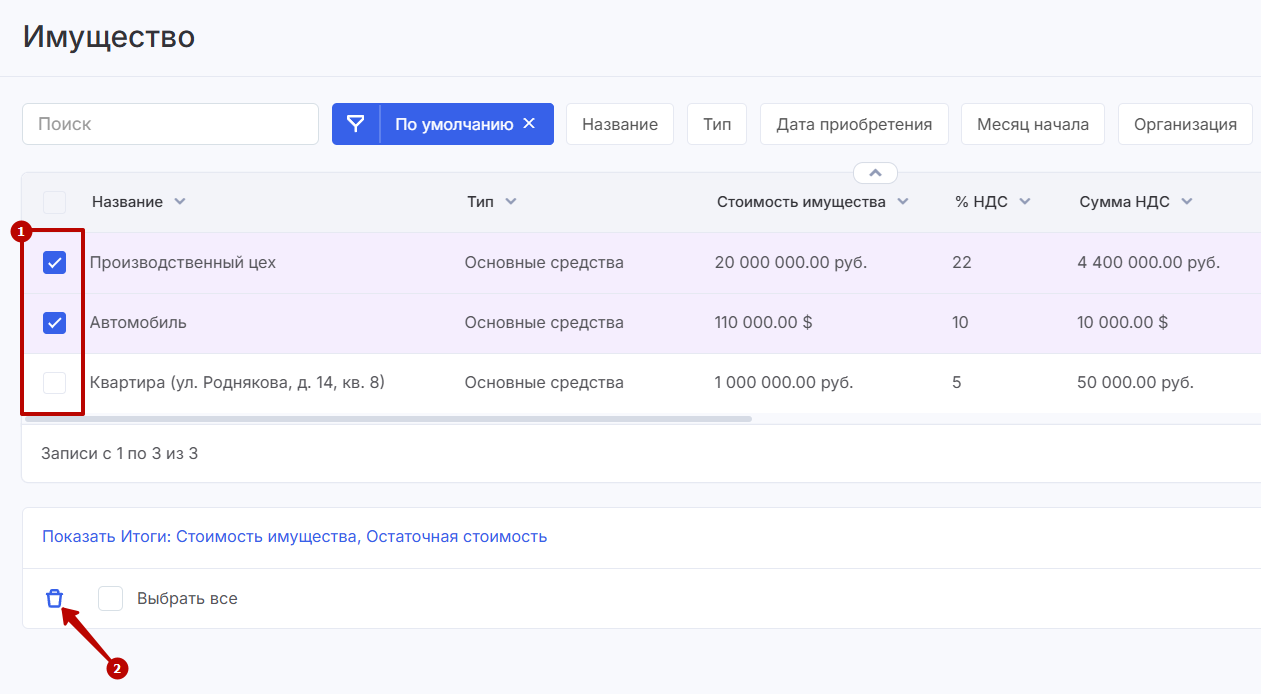Click the funnel filter icon
The width and height of the screenshot is (1261, 694).
pyautogui.click(x=356, y=124)
